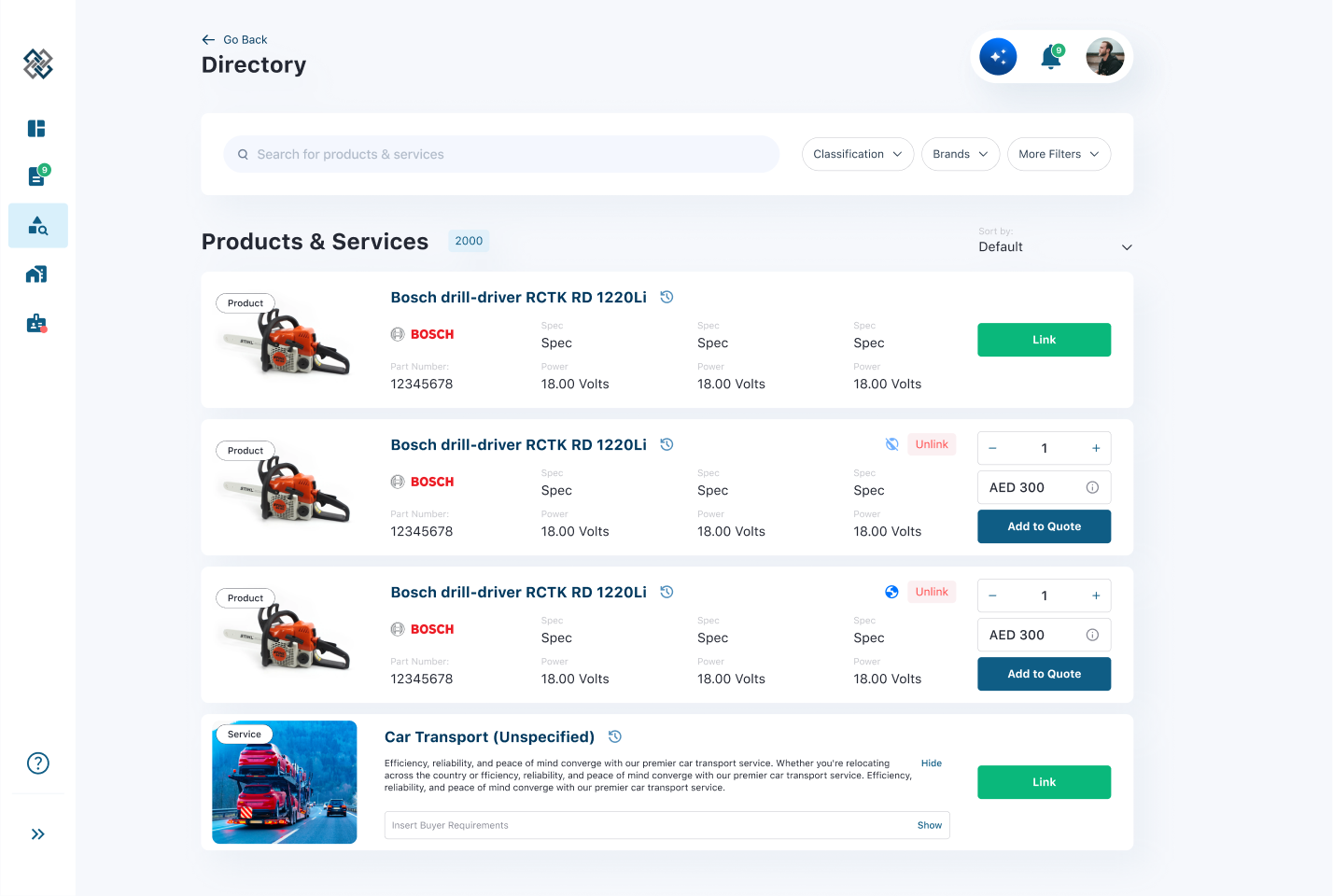Open the Sort by Default dropdown

1055,246
